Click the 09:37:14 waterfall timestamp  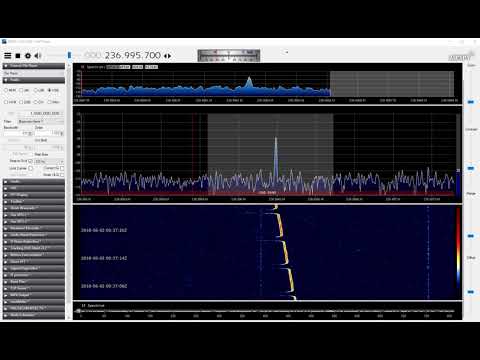[104, 258]
